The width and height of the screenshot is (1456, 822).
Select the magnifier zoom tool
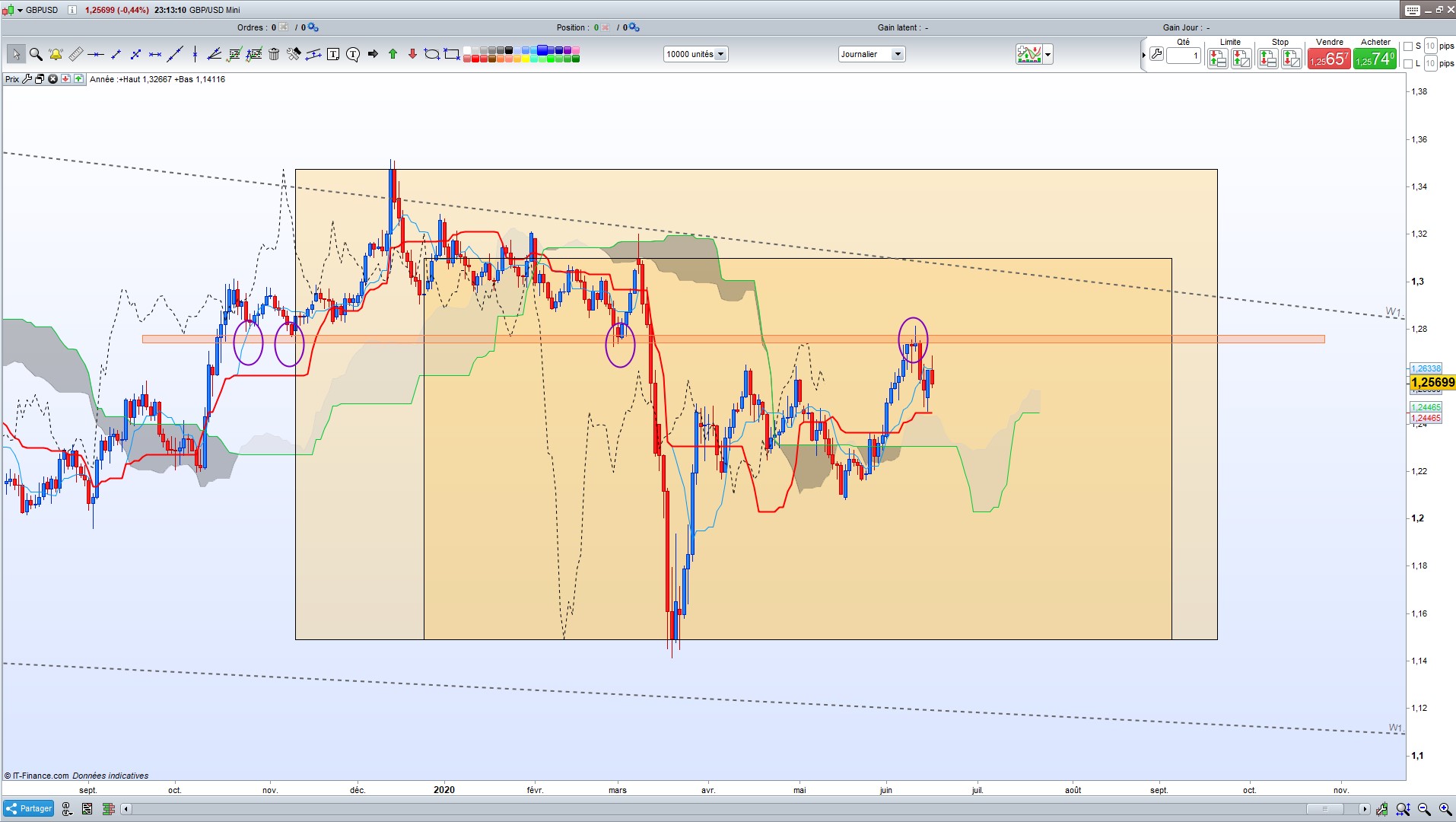pos(36,54)
